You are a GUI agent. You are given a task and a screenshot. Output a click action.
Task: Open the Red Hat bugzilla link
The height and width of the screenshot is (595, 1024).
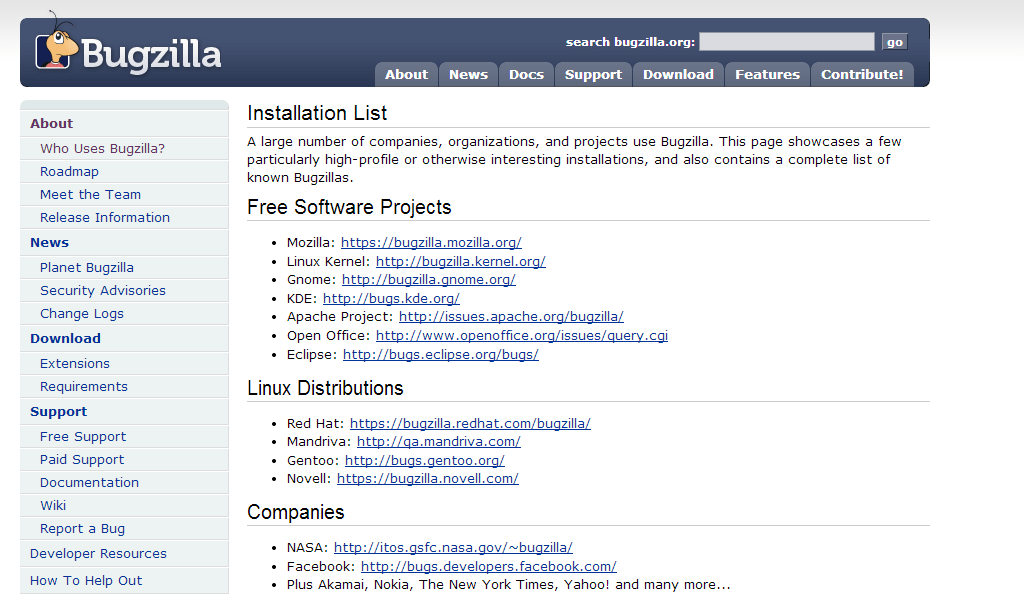click(470, 424)
